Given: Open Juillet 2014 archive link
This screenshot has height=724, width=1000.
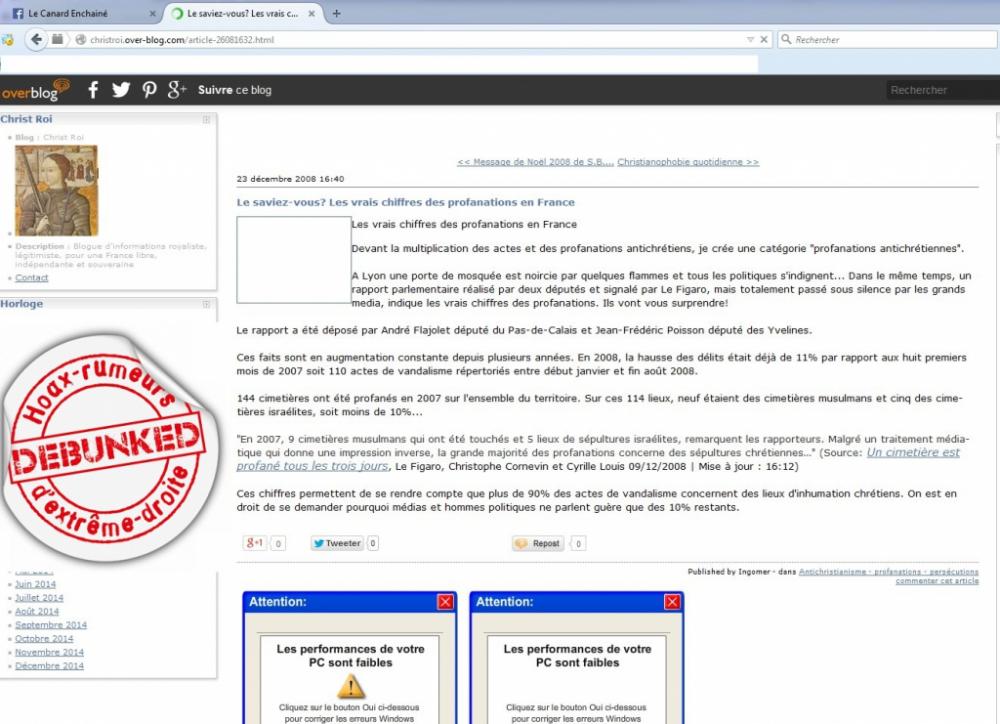Looking at the screenshot, I should pos(39,598).
